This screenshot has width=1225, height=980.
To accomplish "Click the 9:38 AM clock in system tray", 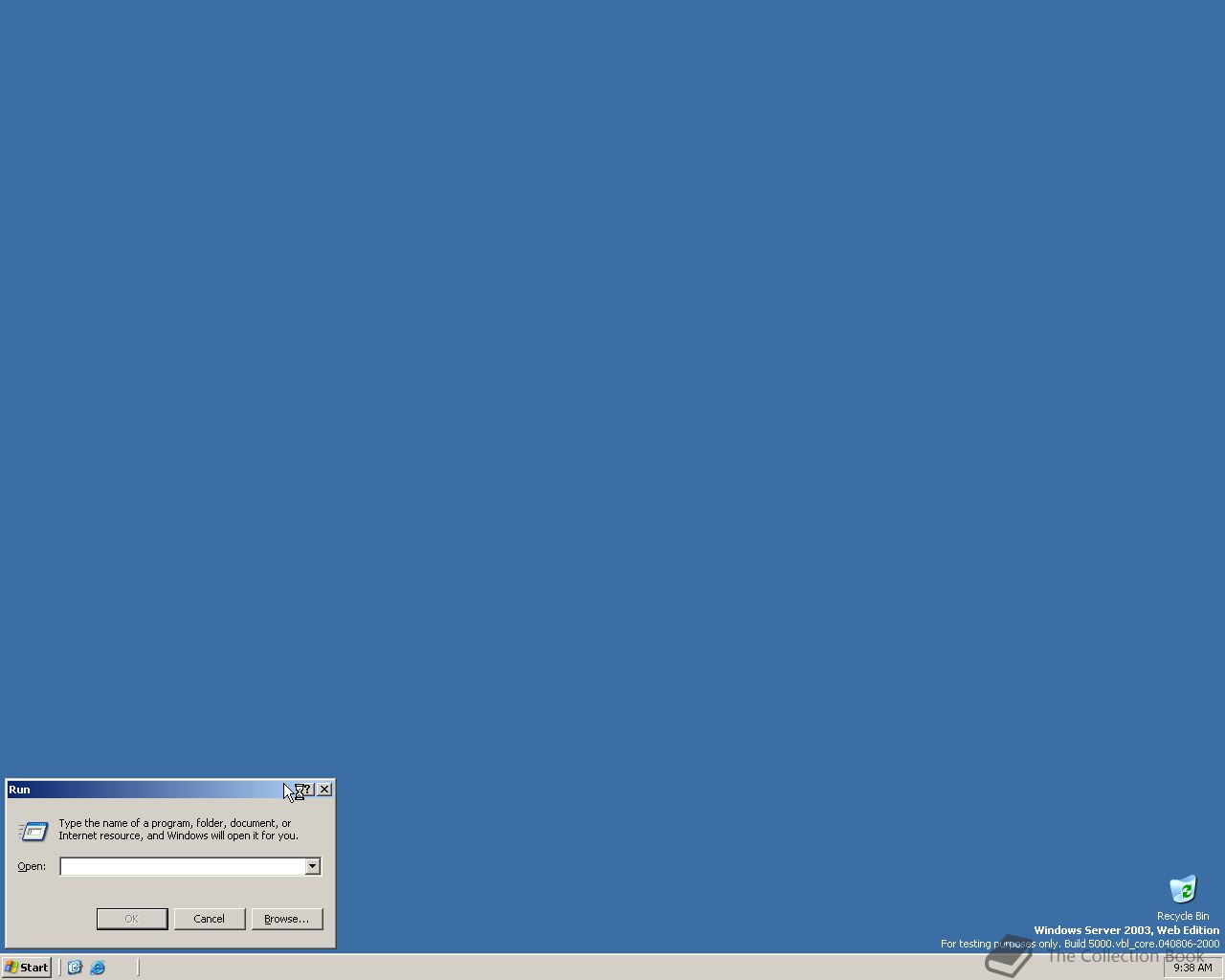I will [x=1192, y=968].
